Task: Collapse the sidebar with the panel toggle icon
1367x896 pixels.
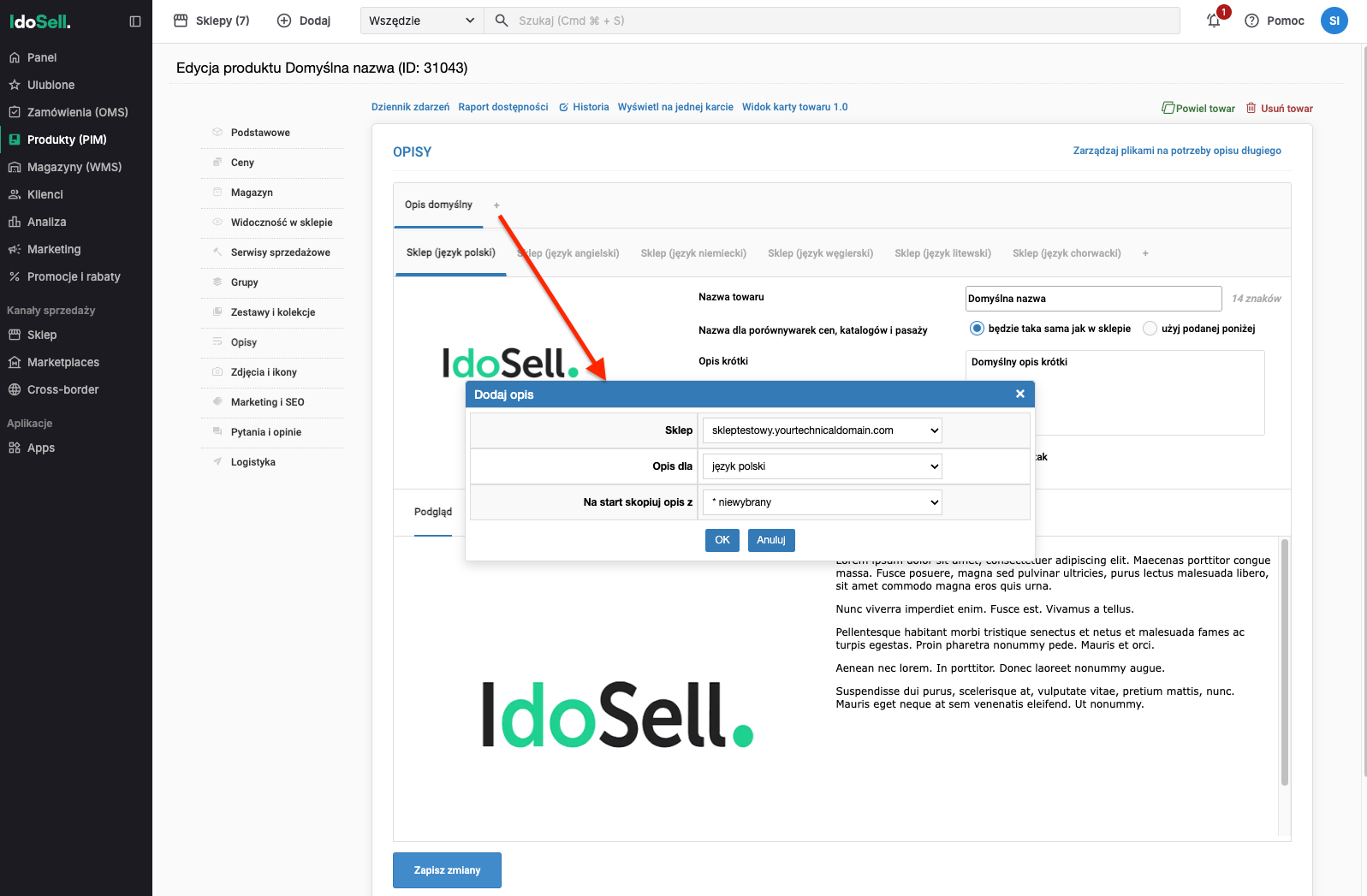Action: (x=135, y=21)
